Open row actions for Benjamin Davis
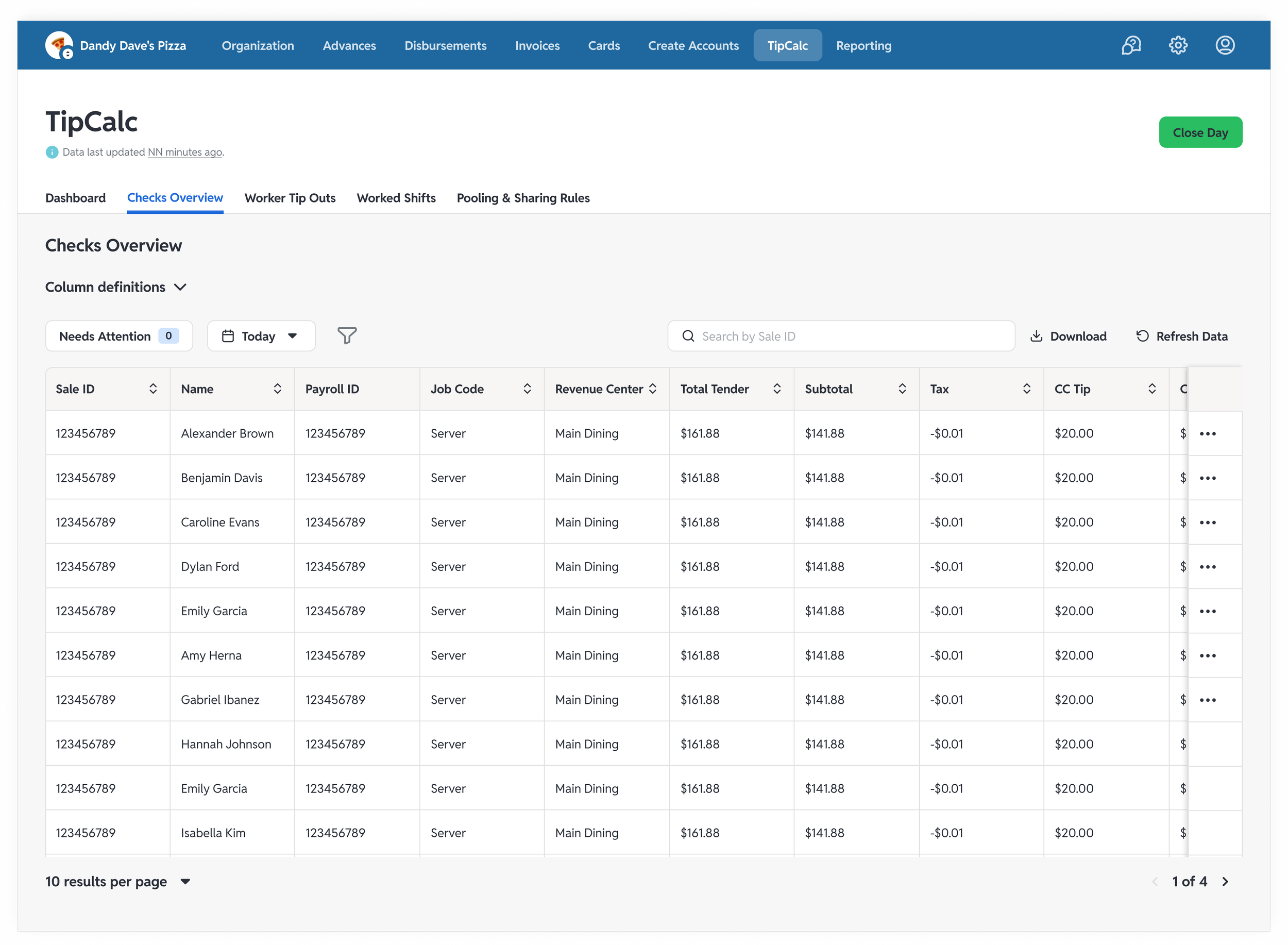The image size is (1288, 945). point(1207,478)
